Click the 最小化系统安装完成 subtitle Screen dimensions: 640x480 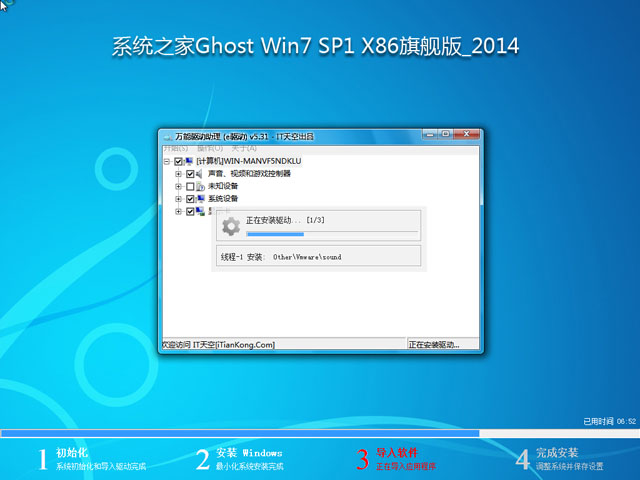coord(250,466)
